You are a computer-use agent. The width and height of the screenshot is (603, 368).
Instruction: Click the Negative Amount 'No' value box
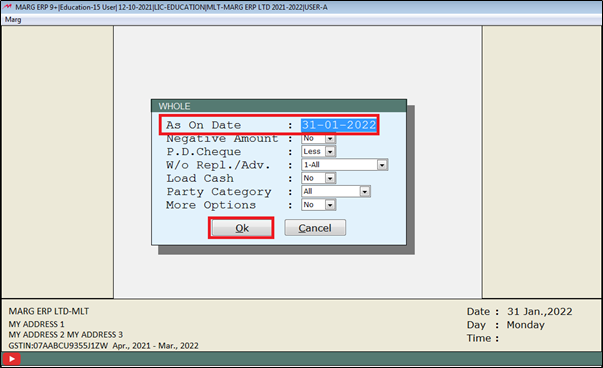318,138
